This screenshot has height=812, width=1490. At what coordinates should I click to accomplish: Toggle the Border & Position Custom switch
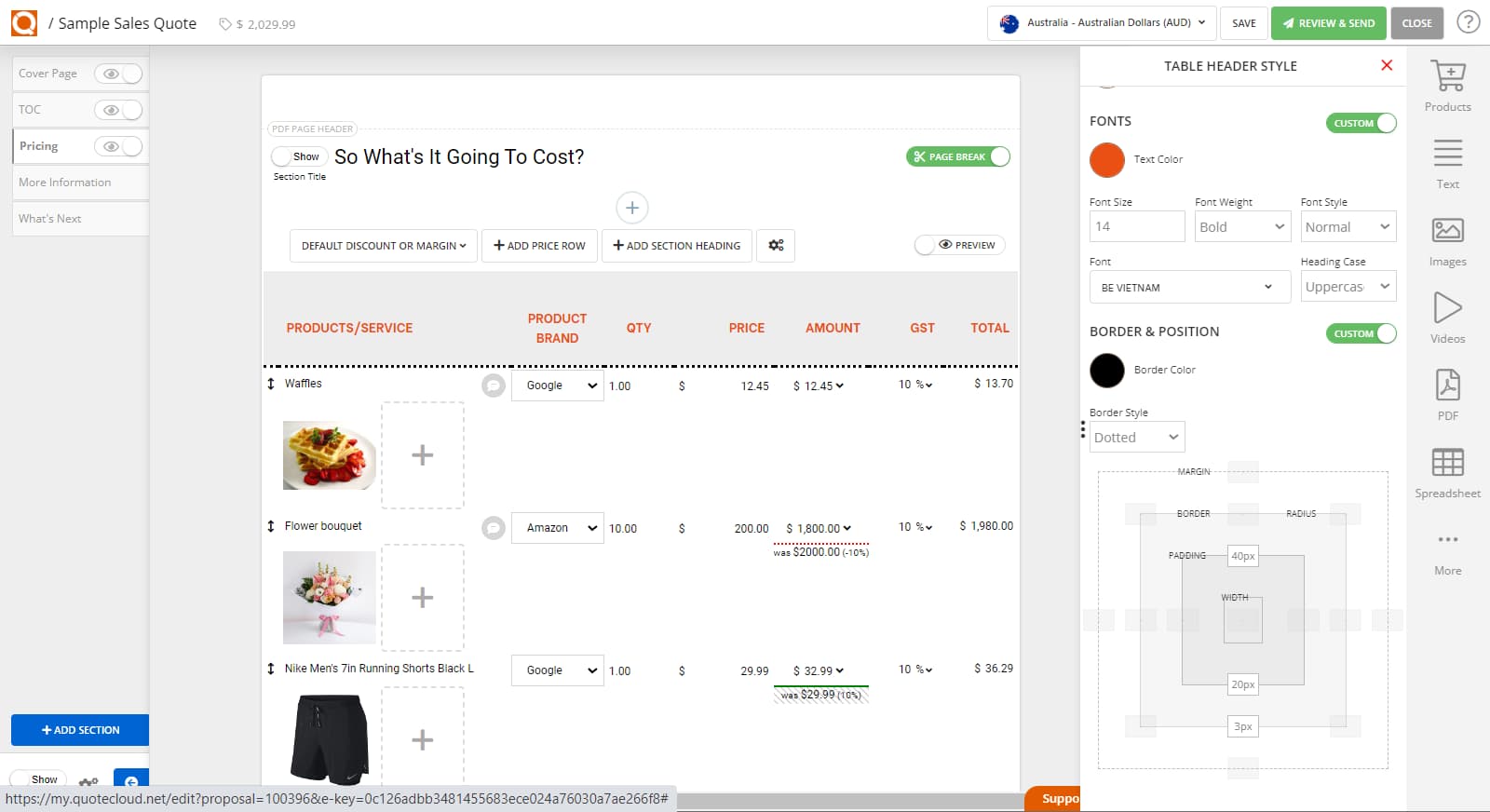[1361, 333]
